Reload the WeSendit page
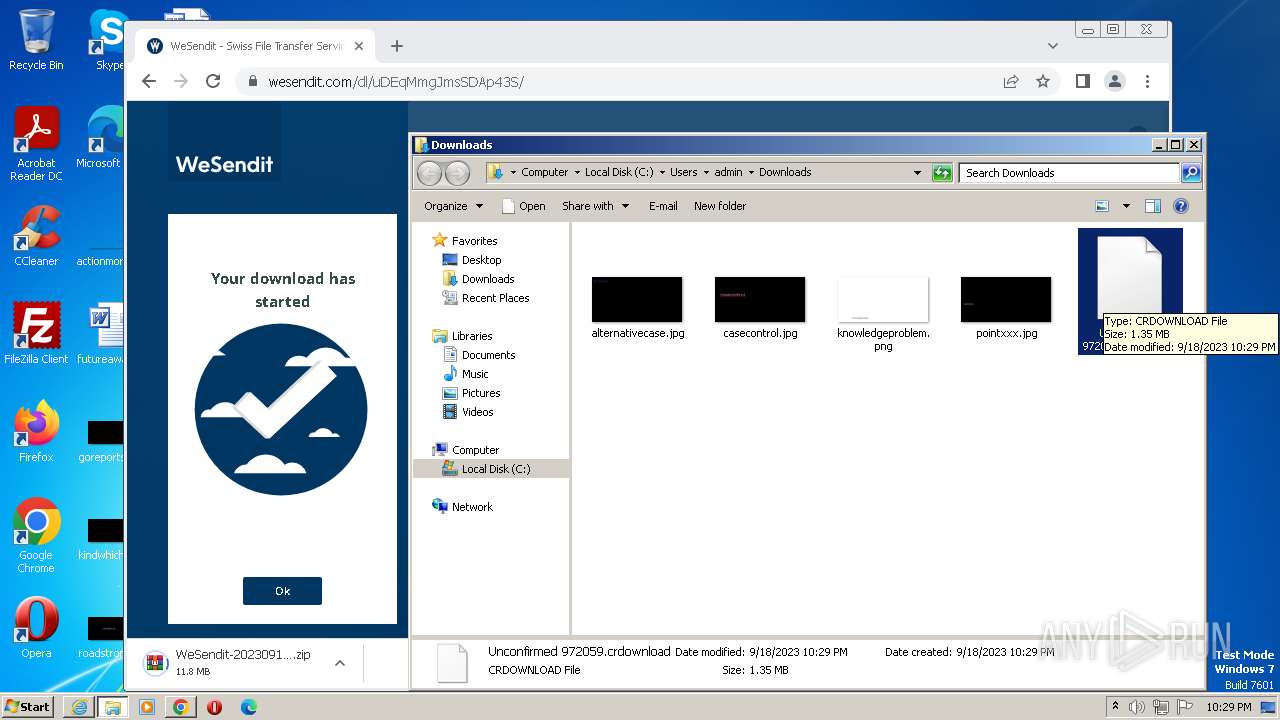The height and width of the screenshot is (720, 1280). [213, 81]
